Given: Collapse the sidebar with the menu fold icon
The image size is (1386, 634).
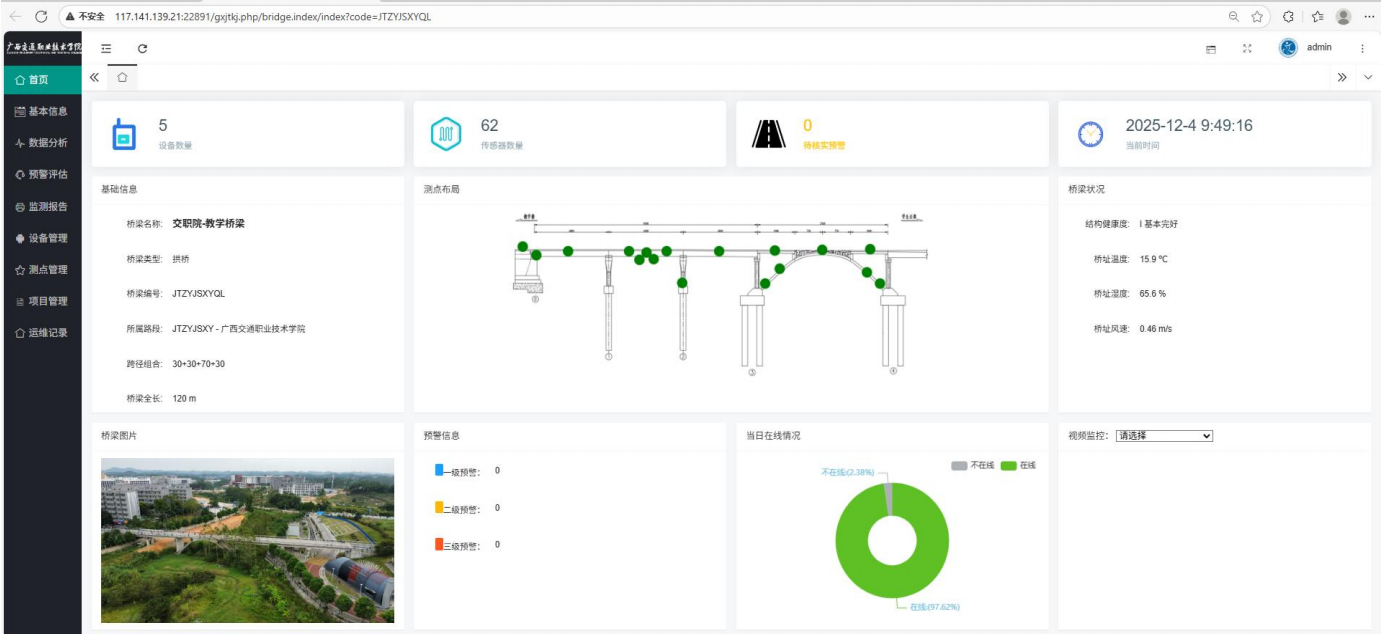Looking at the screenshot, I should pos(106,48).
